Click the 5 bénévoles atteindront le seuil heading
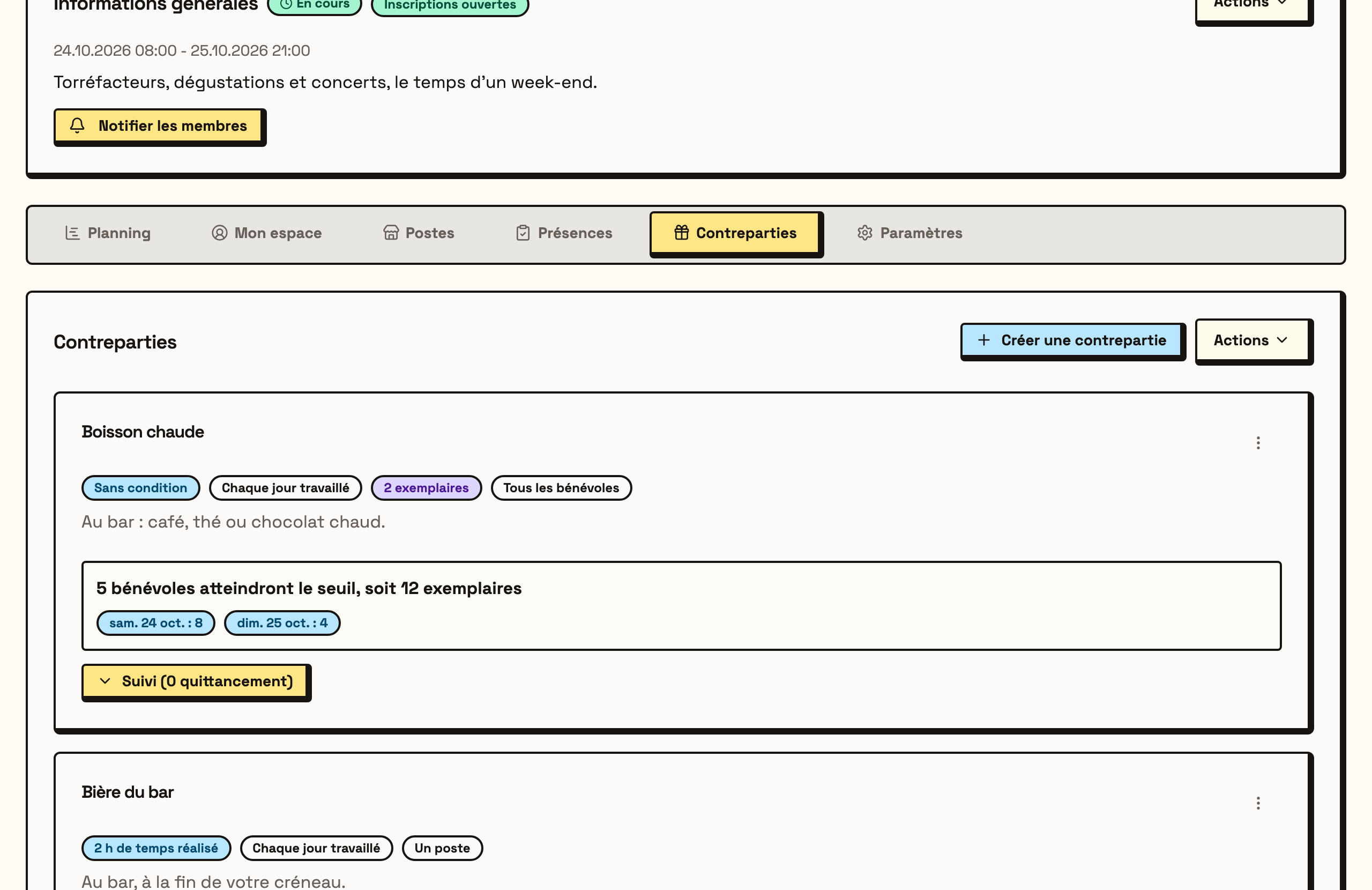 pos(309,588)
